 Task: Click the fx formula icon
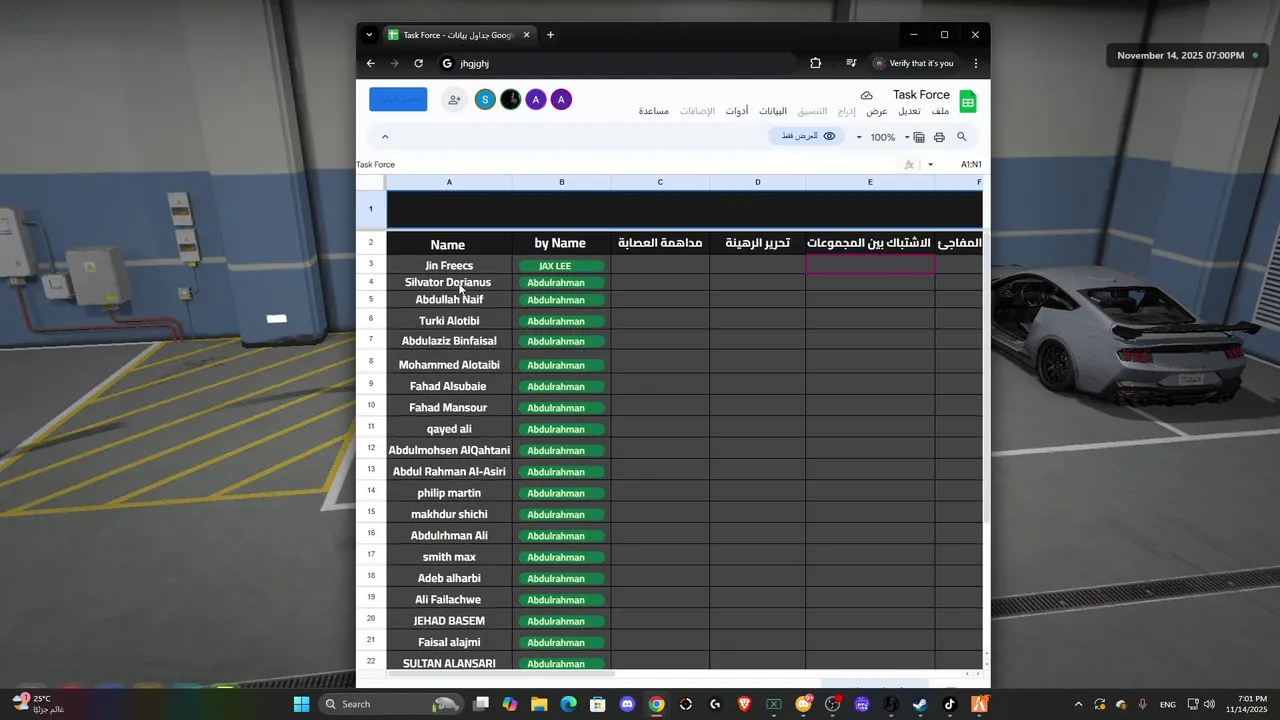(909, 165)
